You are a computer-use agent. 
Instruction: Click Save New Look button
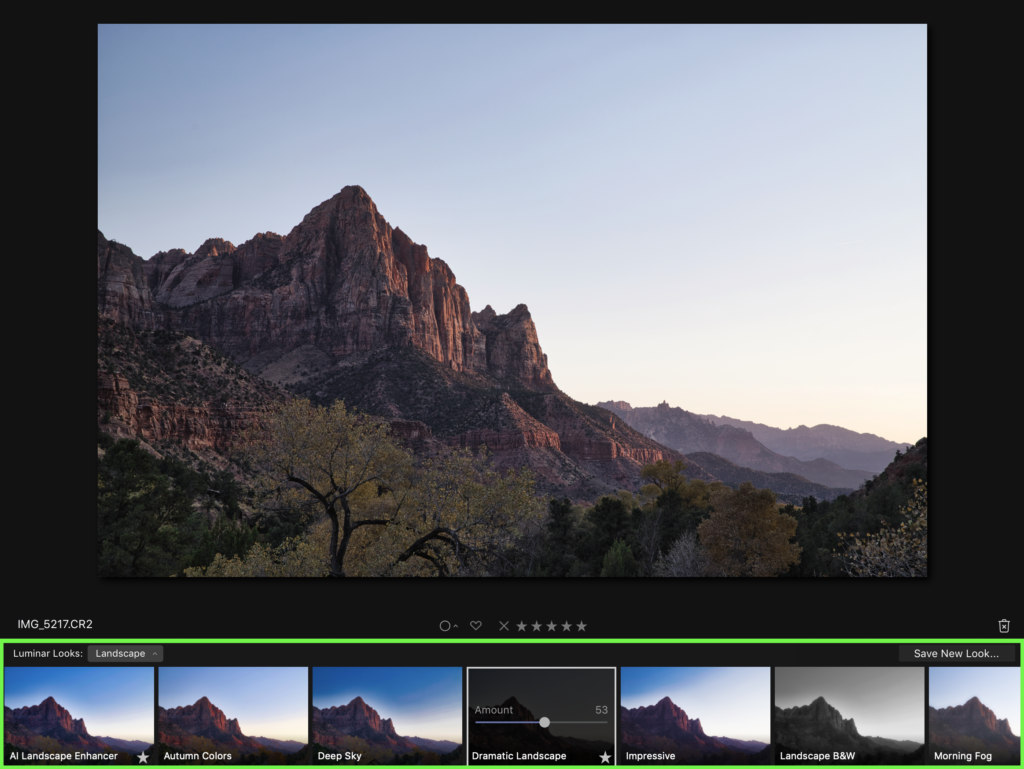(x=956, y=653)
